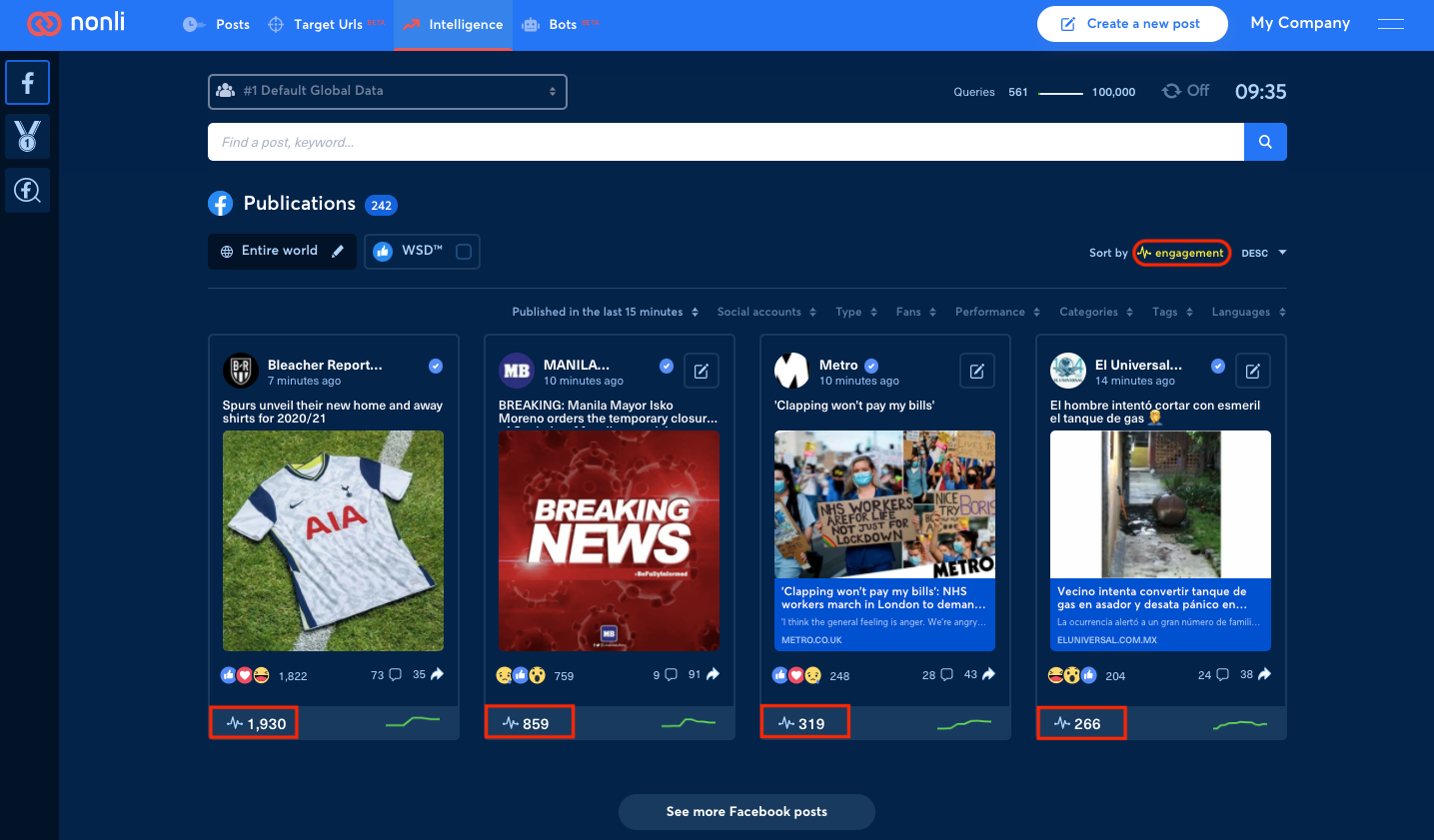Click the 1,930 engagement score
This screenshot has width=1434, height=840.
pyautogui.click(x=256, y=723)
